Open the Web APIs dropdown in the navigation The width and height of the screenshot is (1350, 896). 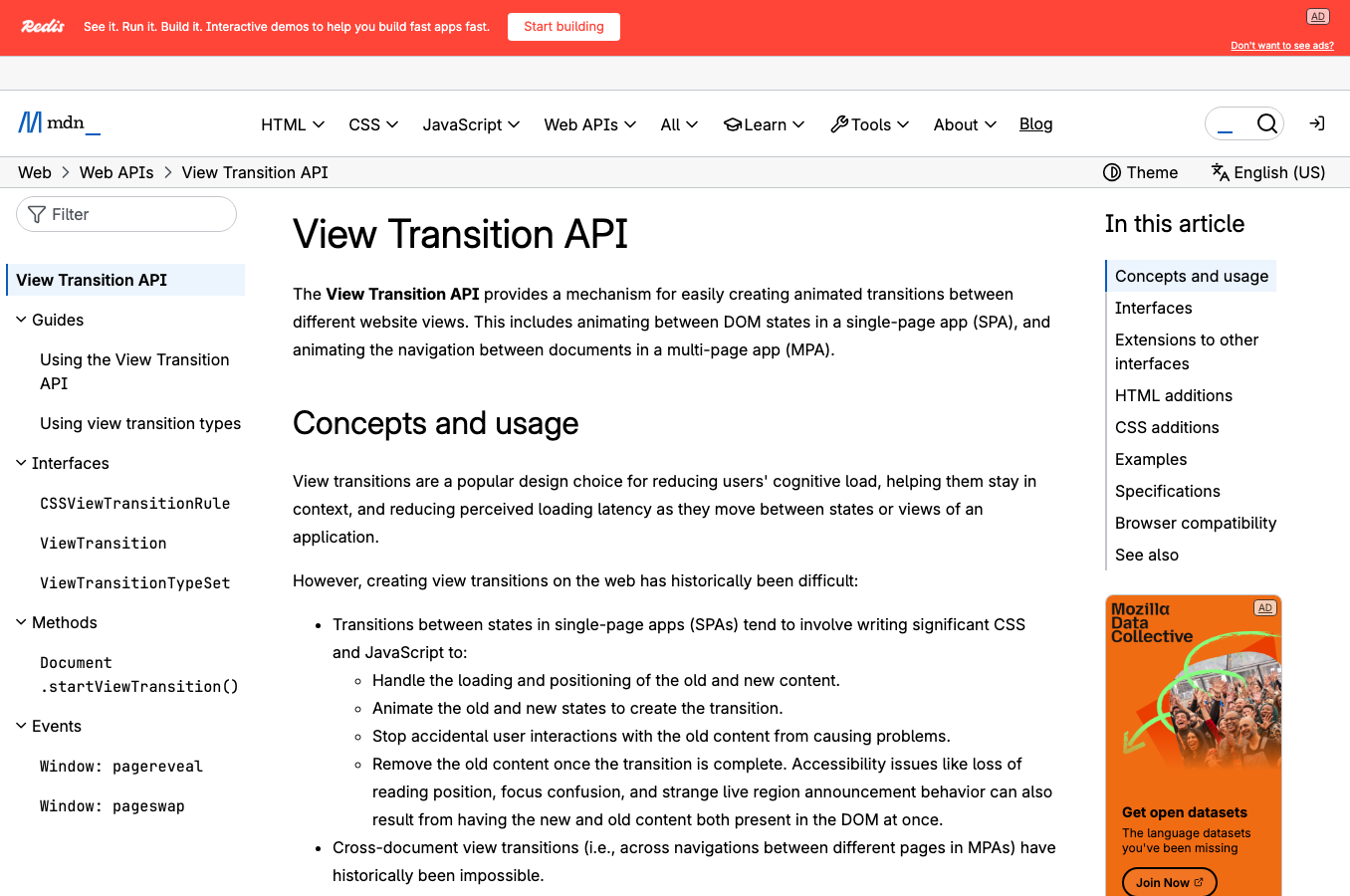coord(589,124)
